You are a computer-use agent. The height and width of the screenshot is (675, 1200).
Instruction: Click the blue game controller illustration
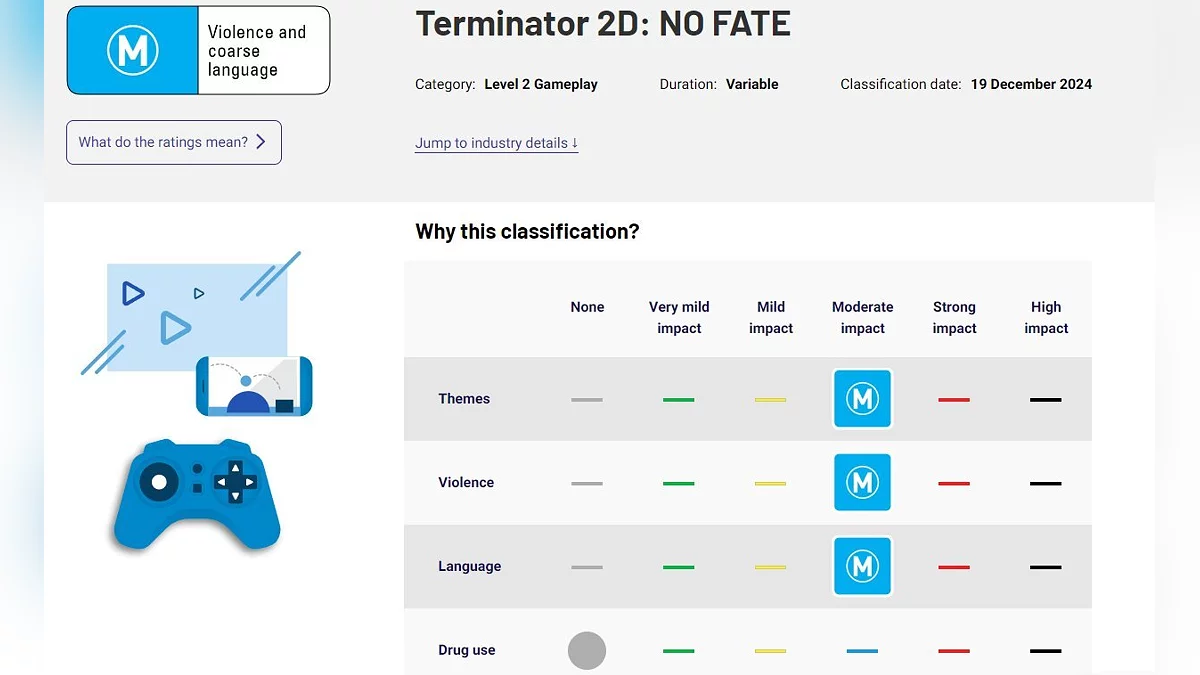coord(197,495)
